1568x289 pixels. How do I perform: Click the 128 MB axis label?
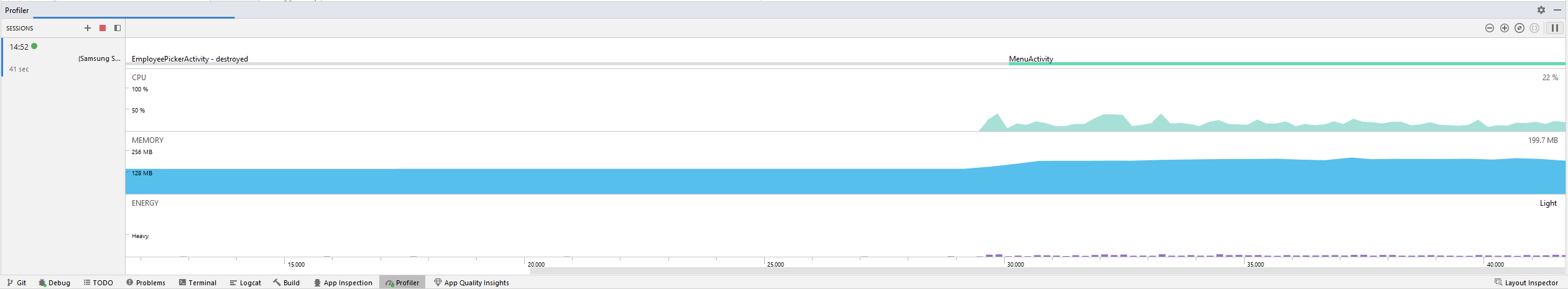pos(142,173)
